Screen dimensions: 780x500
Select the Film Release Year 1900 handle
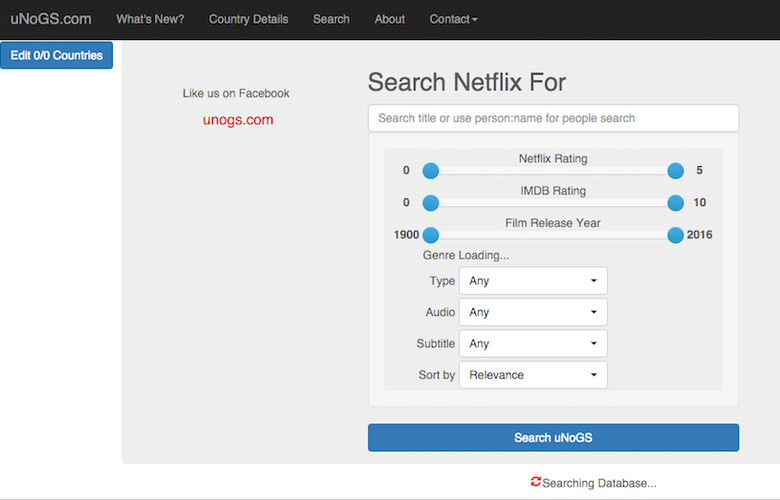click(x=431, y=235)
